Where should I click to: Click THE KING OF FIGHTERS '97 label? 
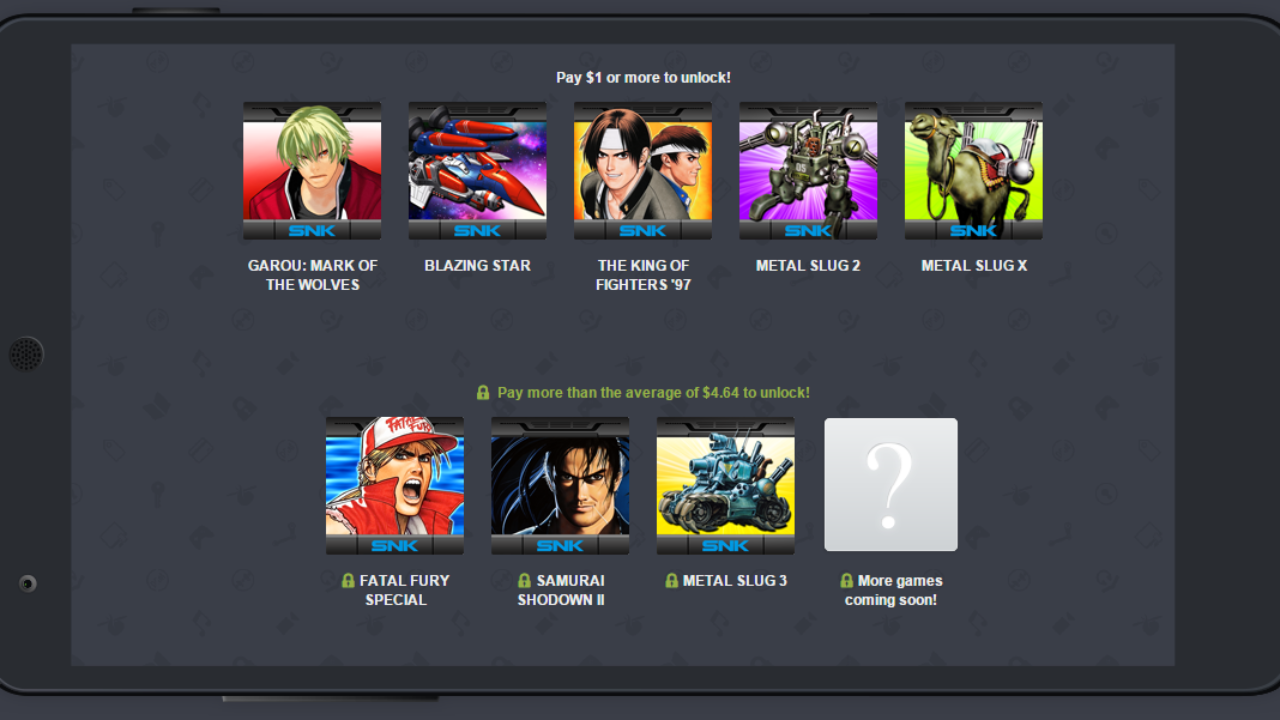[x=643, y=275]
